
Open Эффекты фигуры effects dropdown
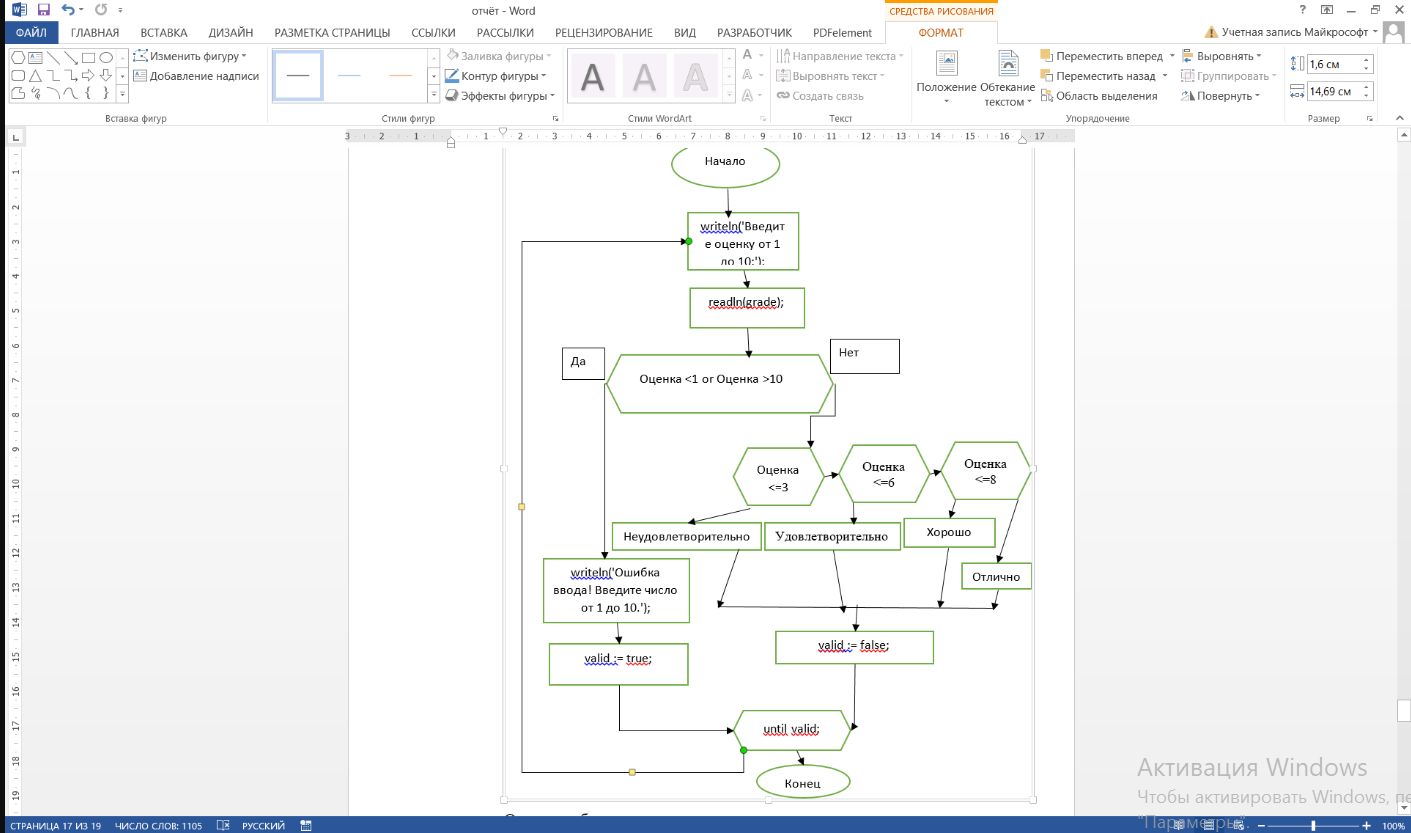(500, 96)
